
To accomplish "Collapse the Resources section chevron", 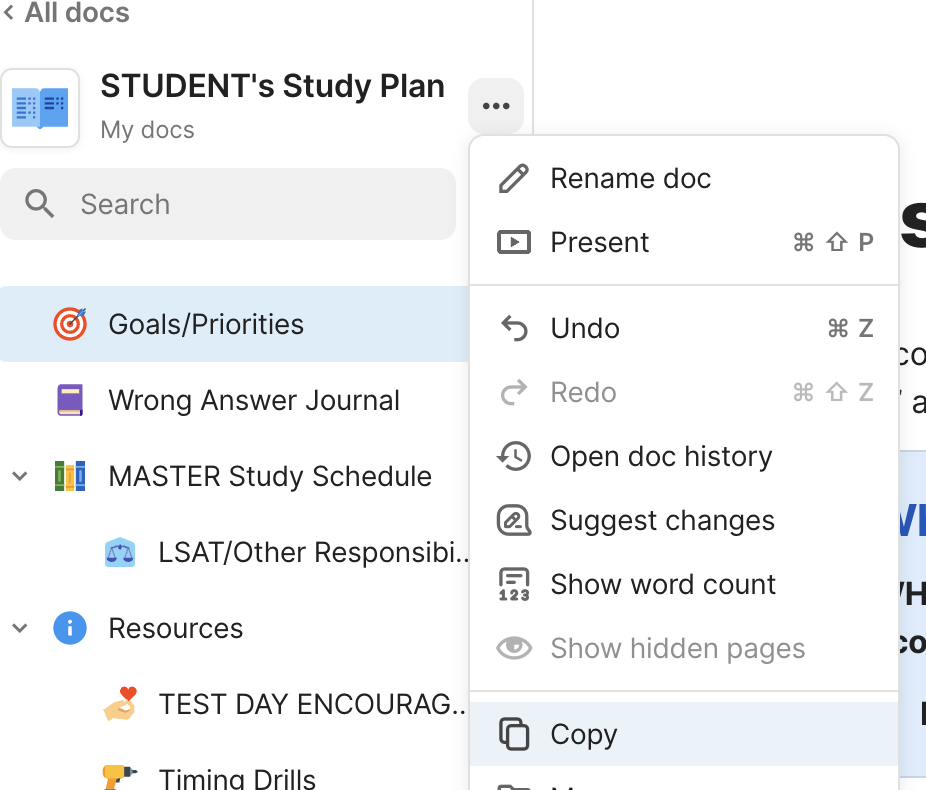I will coord(20,628).
